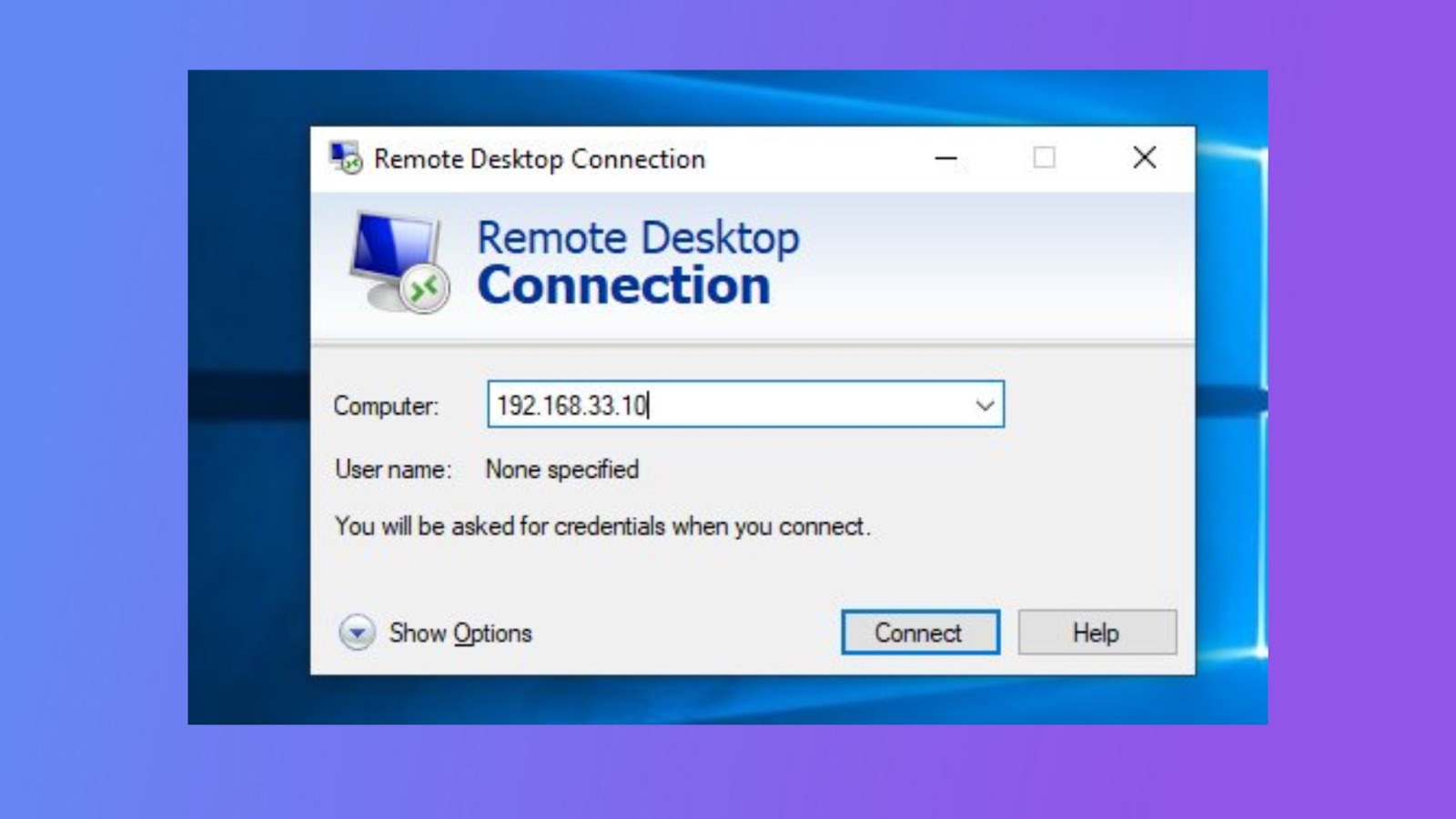Click the greyed-out maximize button

pos(1044,158)
